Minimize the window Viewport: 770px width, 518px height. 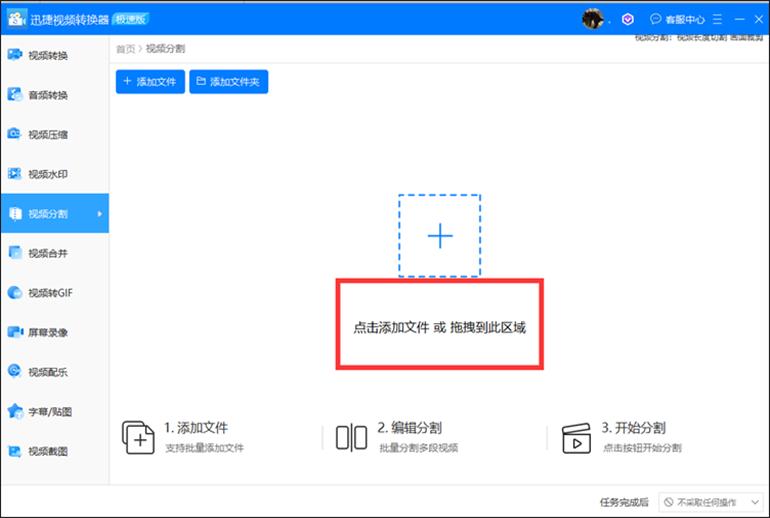point(740,19)
